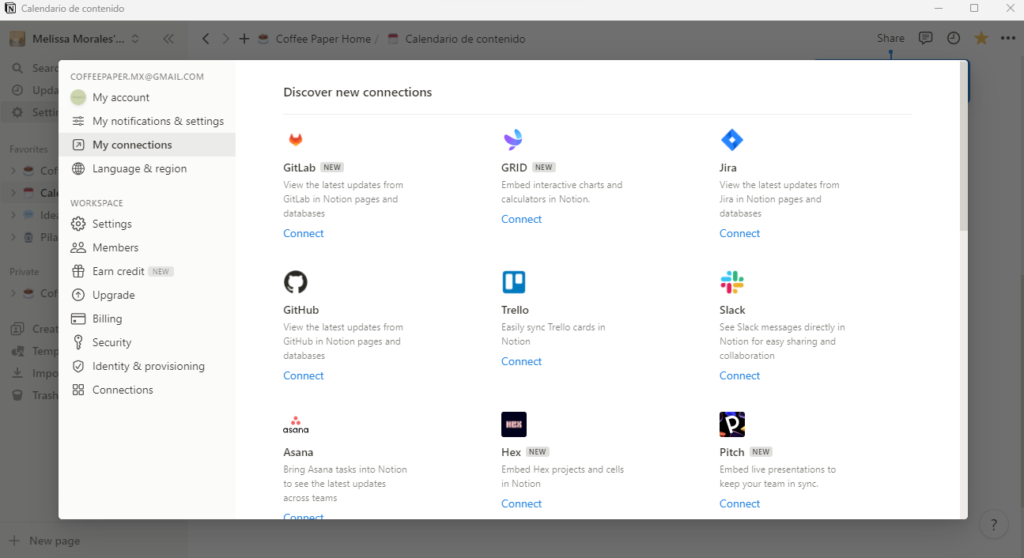Click Coffee Paper Home breadcrumb
The height and width of the screenshot is (558, 1024).
[x=316, y=39]
